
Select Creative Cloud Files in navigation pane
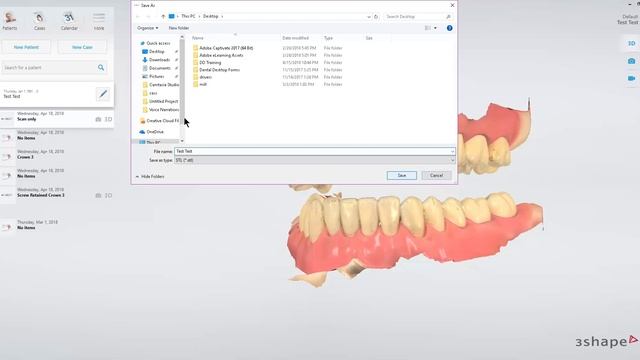tap(162, 121)
